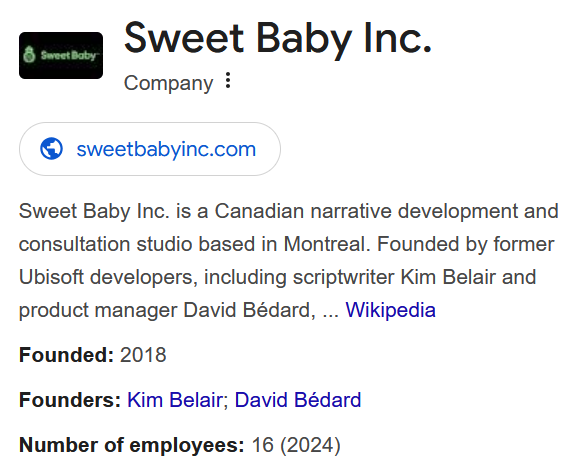This screenshot has width=571, height=466.
Task: Click the word Ubisoft in description
Action: tap(51, 277)
